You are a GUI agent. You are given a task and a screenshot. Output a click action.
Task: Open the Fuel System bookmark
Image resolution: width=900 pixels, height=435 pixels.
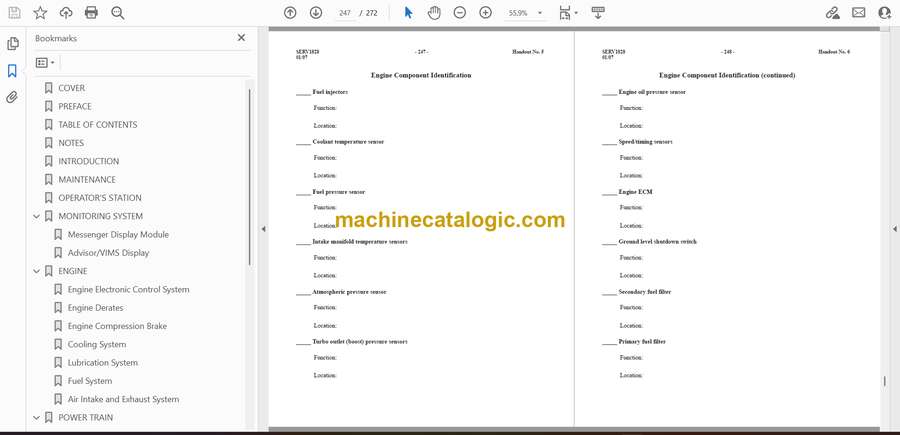tap(90, 381)
